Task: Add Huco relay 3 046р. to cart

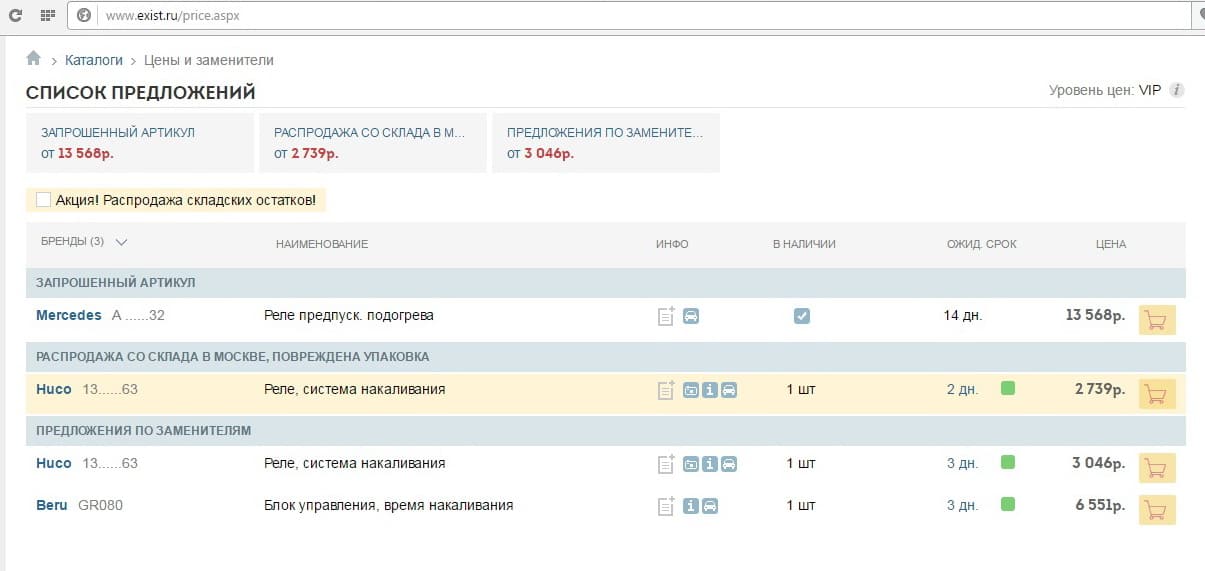Action: point(1157,468)
